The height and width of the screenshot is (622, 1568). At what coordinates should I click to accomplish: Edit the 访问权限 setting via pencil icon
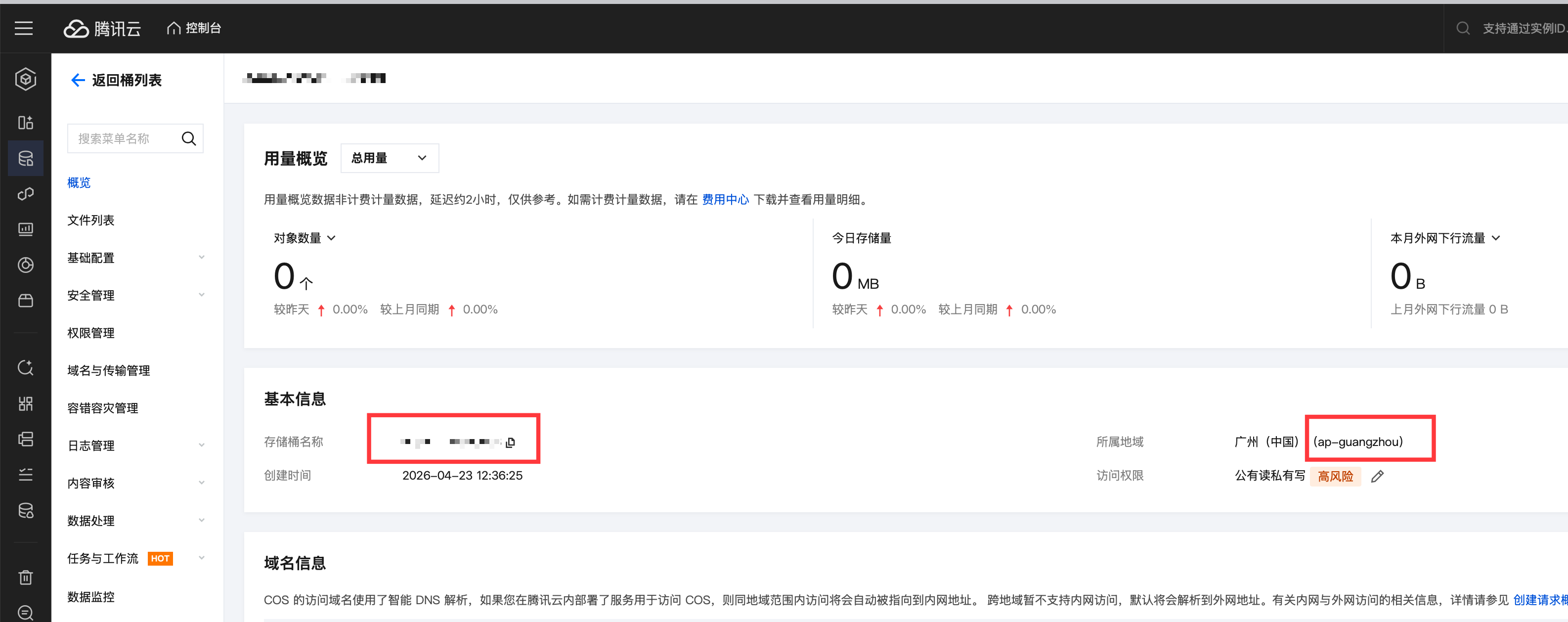[1378, 476]
